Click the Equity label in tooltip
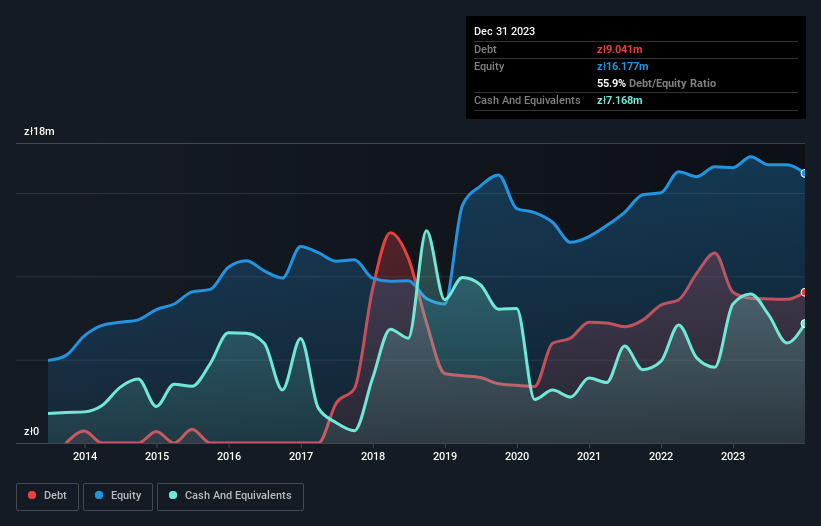 point(489,66)
